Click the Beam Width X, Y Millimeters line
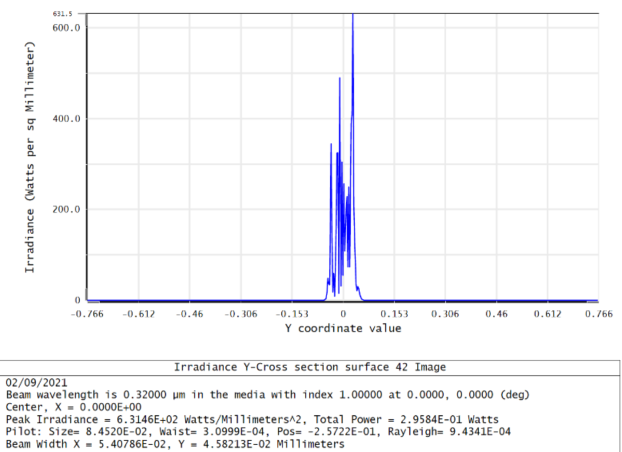The width and height of the screenshot is (622, 452). coord(175,444)
